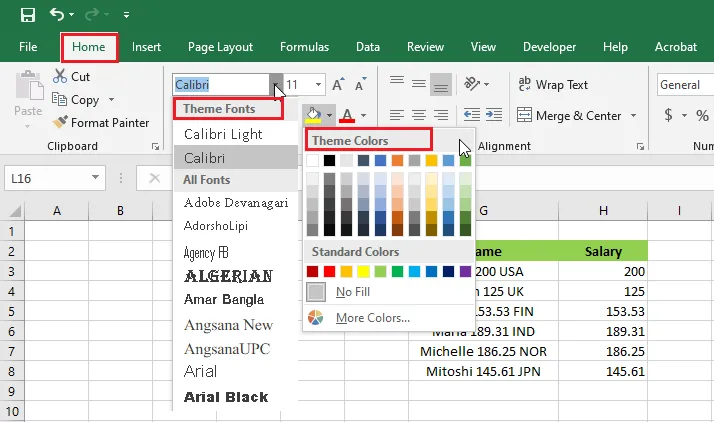Choose Algerian font from list
The image size is (714, 422).
click(x=235, y=276)
